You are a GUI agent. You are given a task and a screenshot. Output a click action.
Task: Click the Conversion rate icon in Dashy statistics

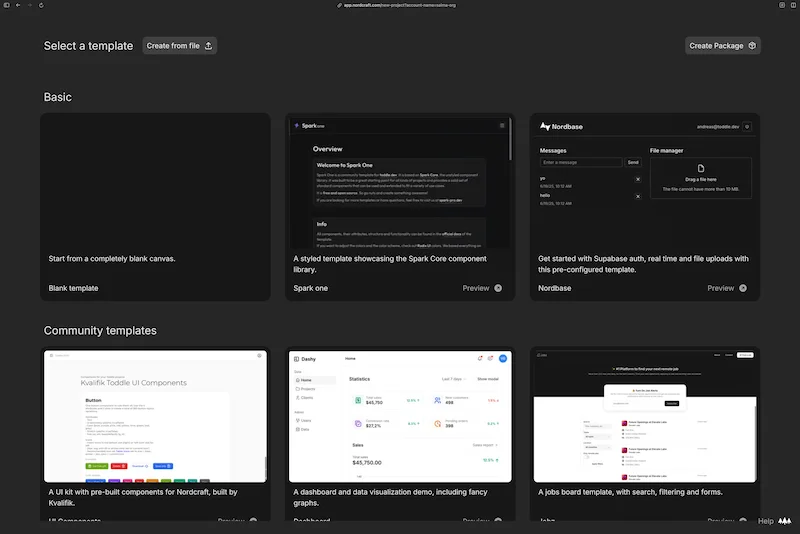[x=358, y=423]
